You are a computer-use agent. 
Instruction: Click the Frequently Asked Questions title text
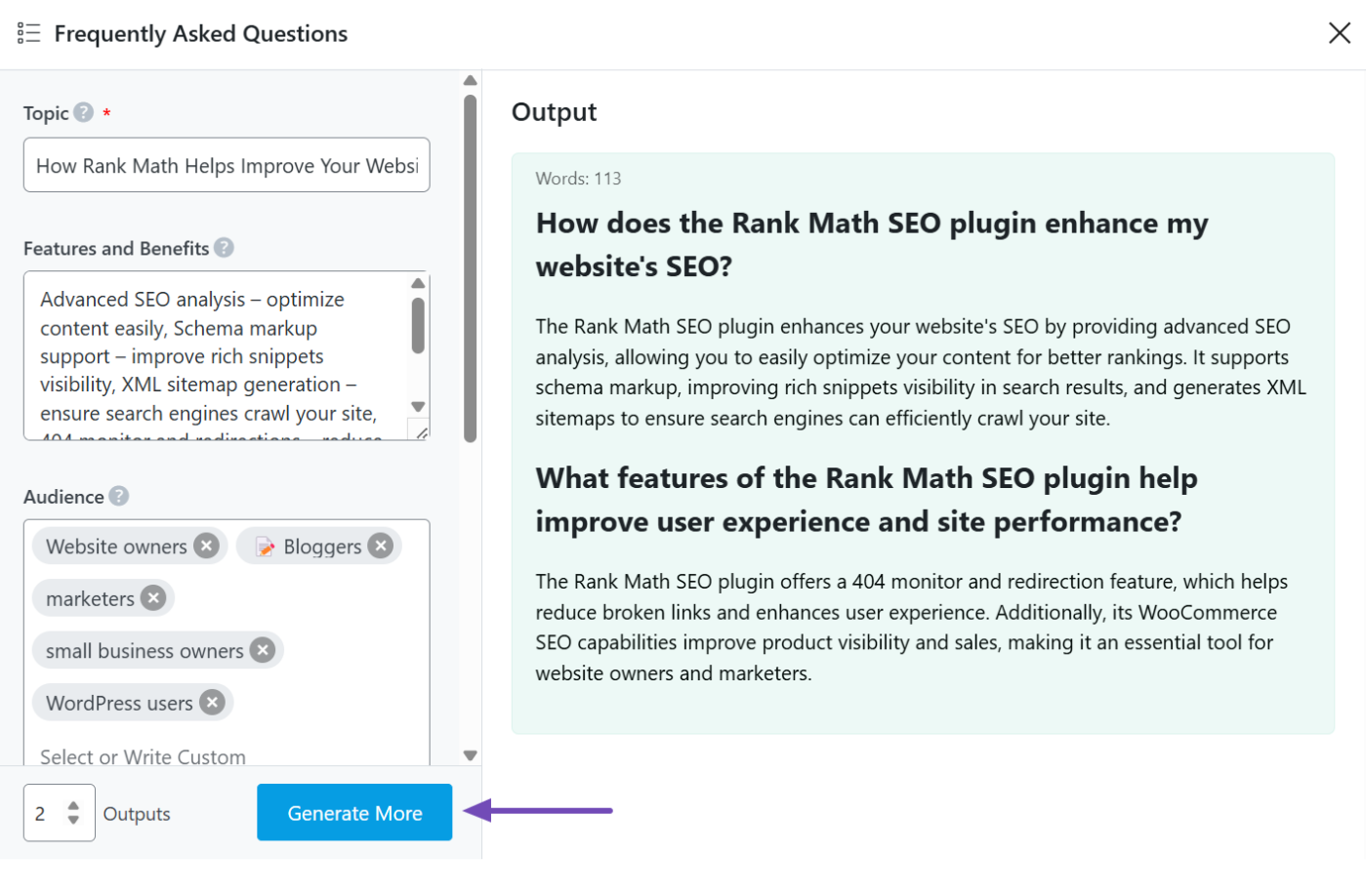point(201,33)
